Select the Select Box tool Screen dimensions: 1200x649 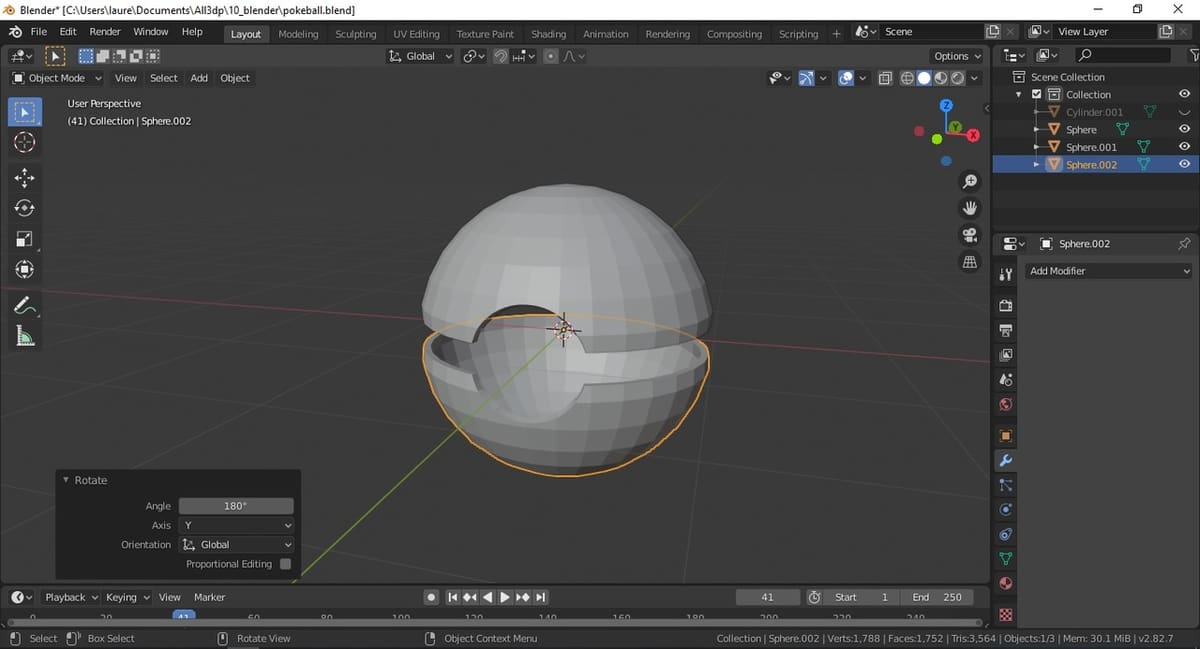tap(25, 112)
